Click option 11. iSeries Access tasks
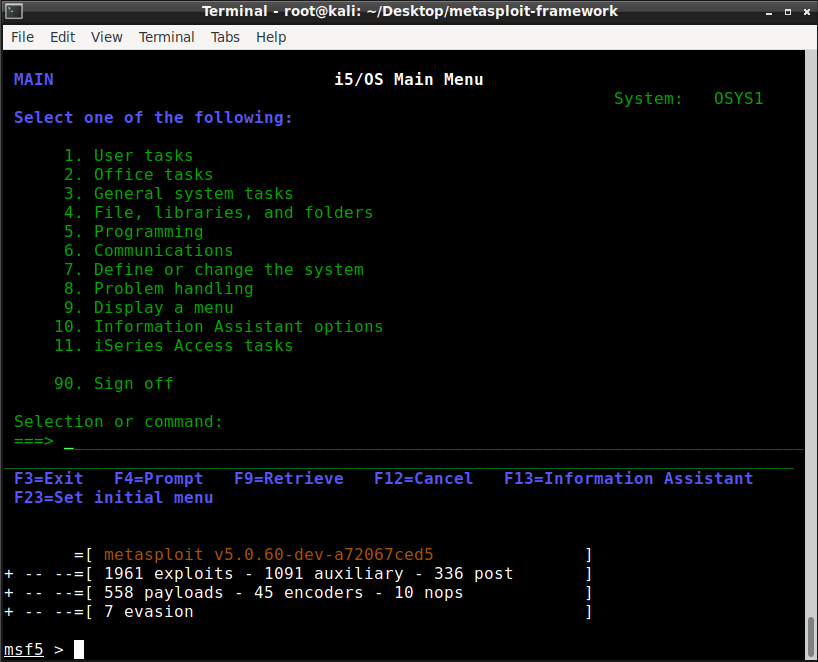 click(x=174, y=346)
